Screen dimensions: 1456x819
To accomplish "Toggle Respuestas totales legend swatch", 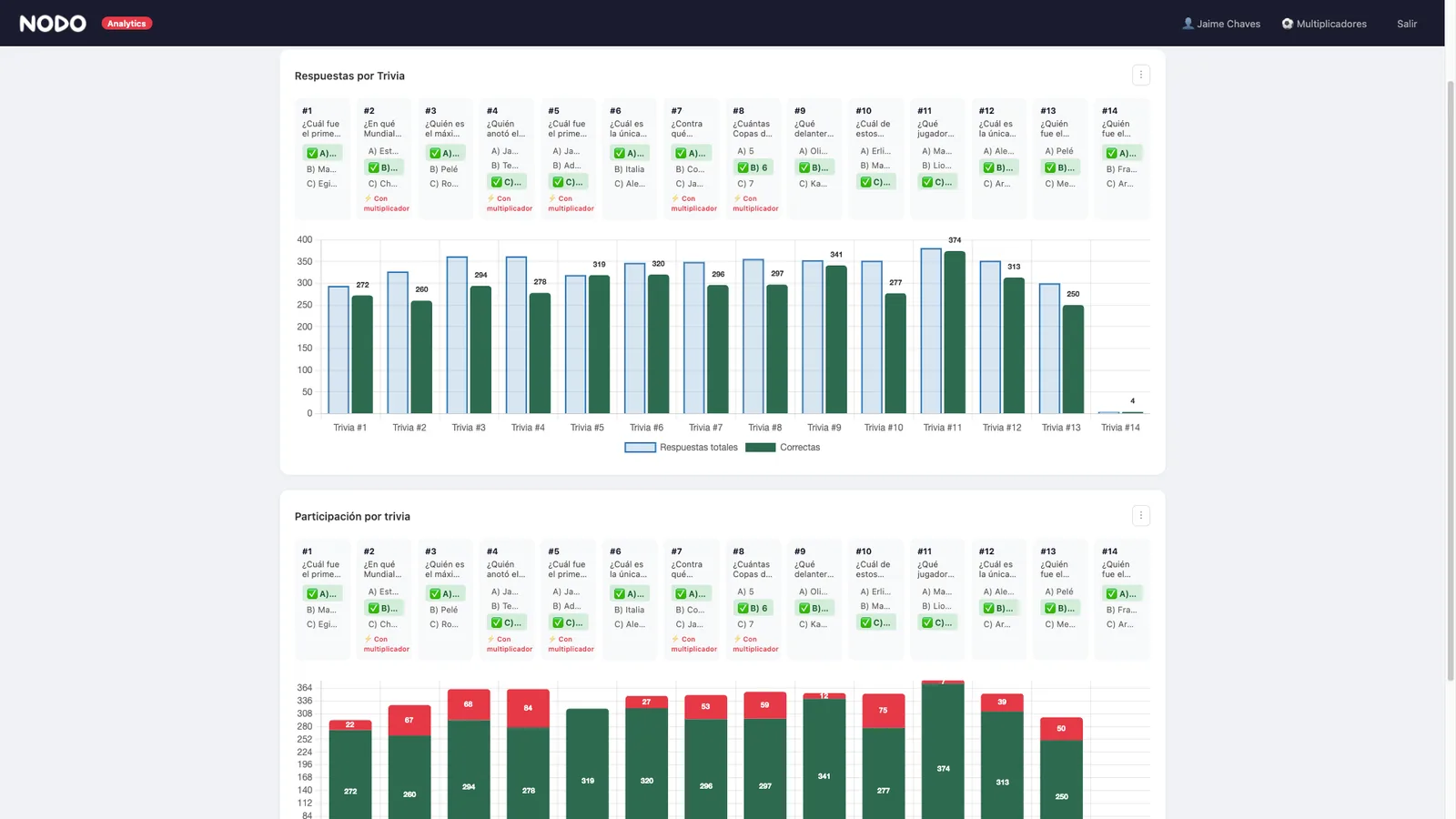I will point(640,448).
